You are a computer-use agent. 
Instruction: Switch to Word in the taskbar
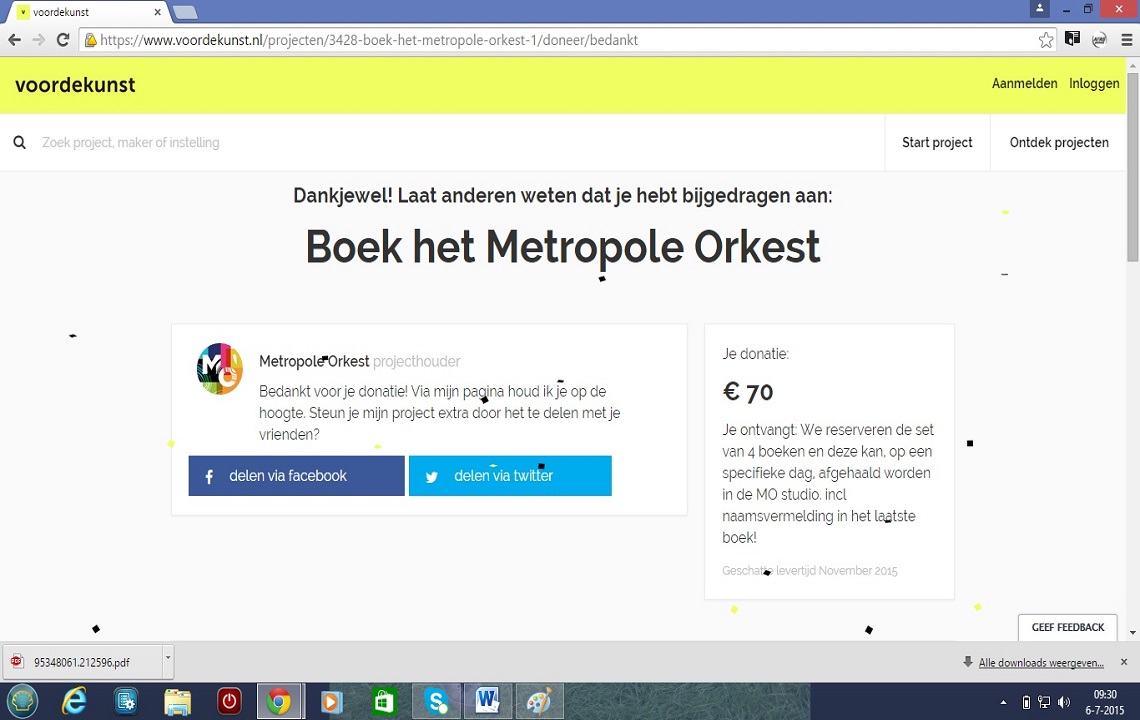(487, 702)
